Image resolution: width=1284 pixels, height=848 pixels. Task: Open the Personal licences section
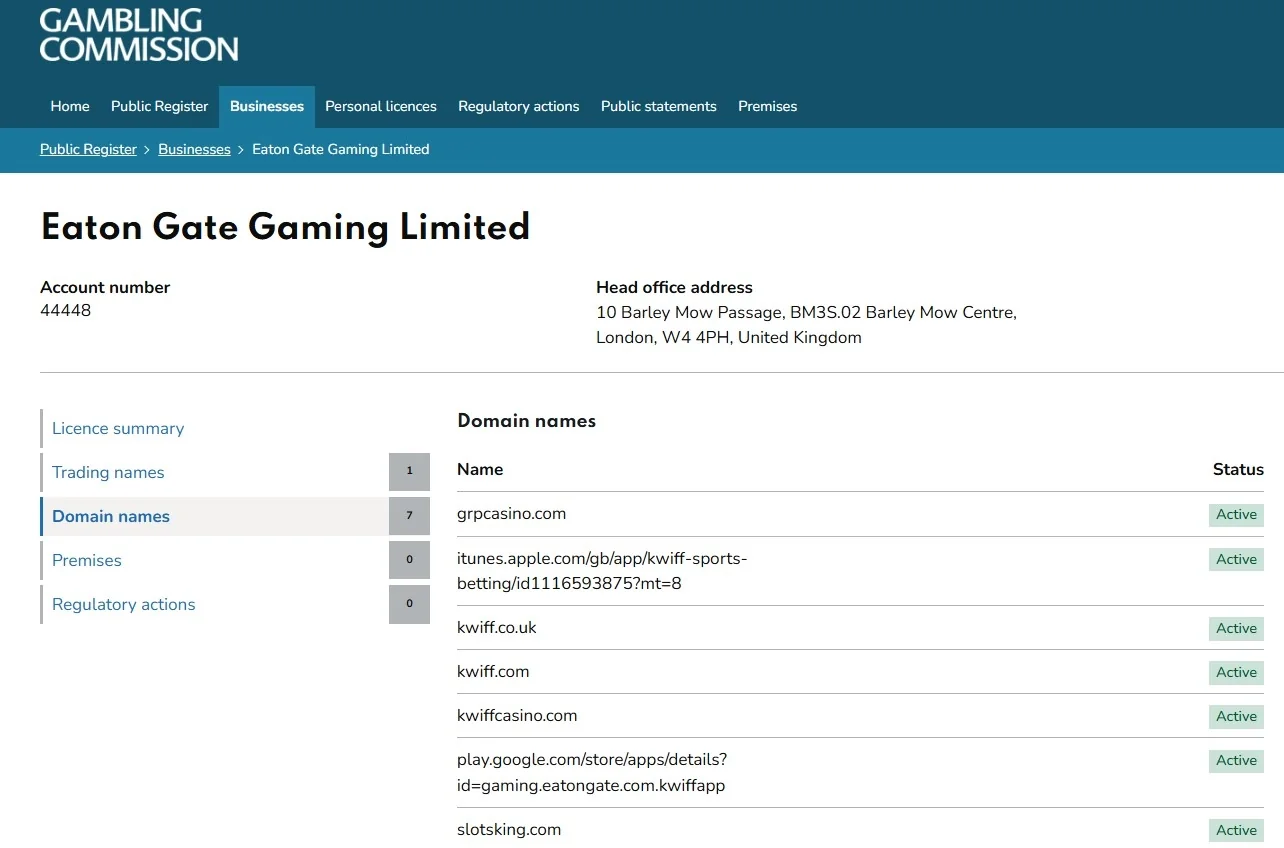click(x=381, y=106)
